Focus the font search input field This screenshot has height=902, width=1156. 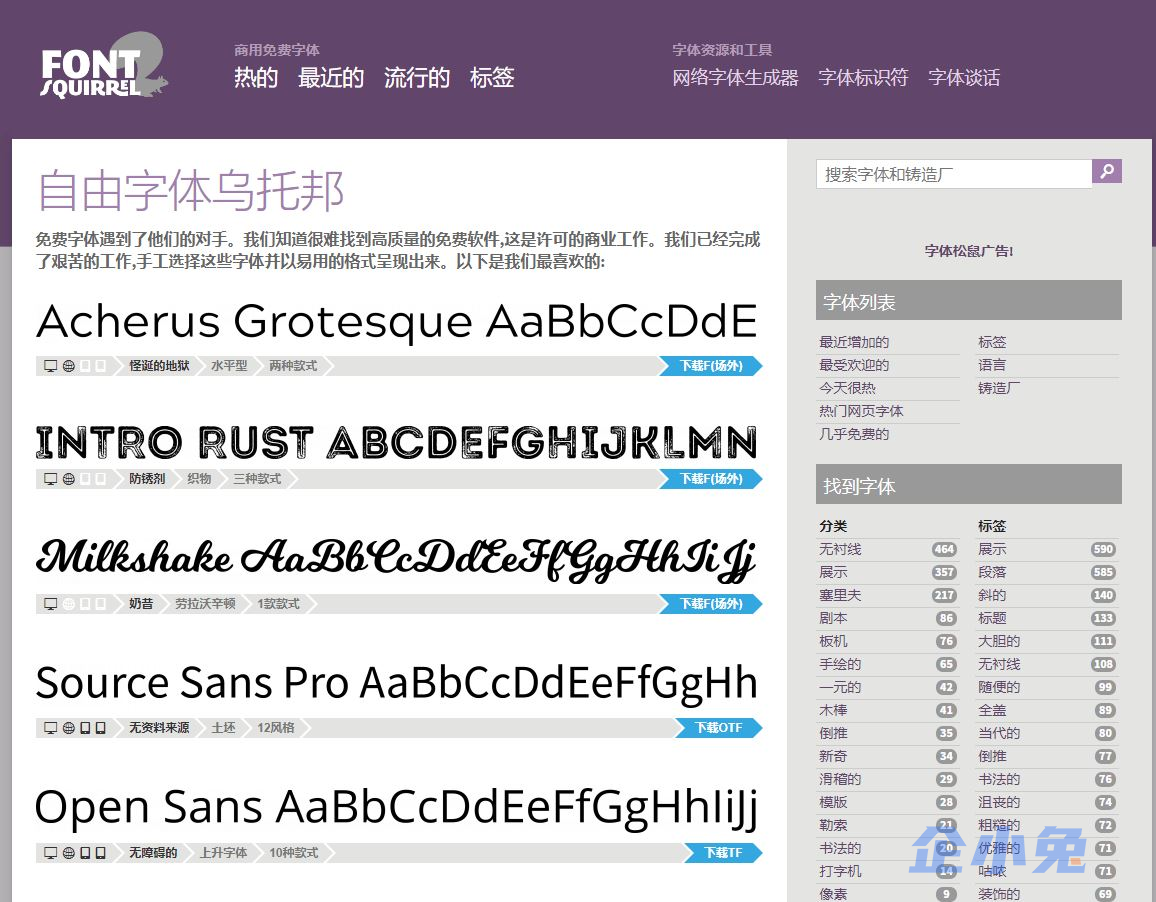(x=954, y=174)
